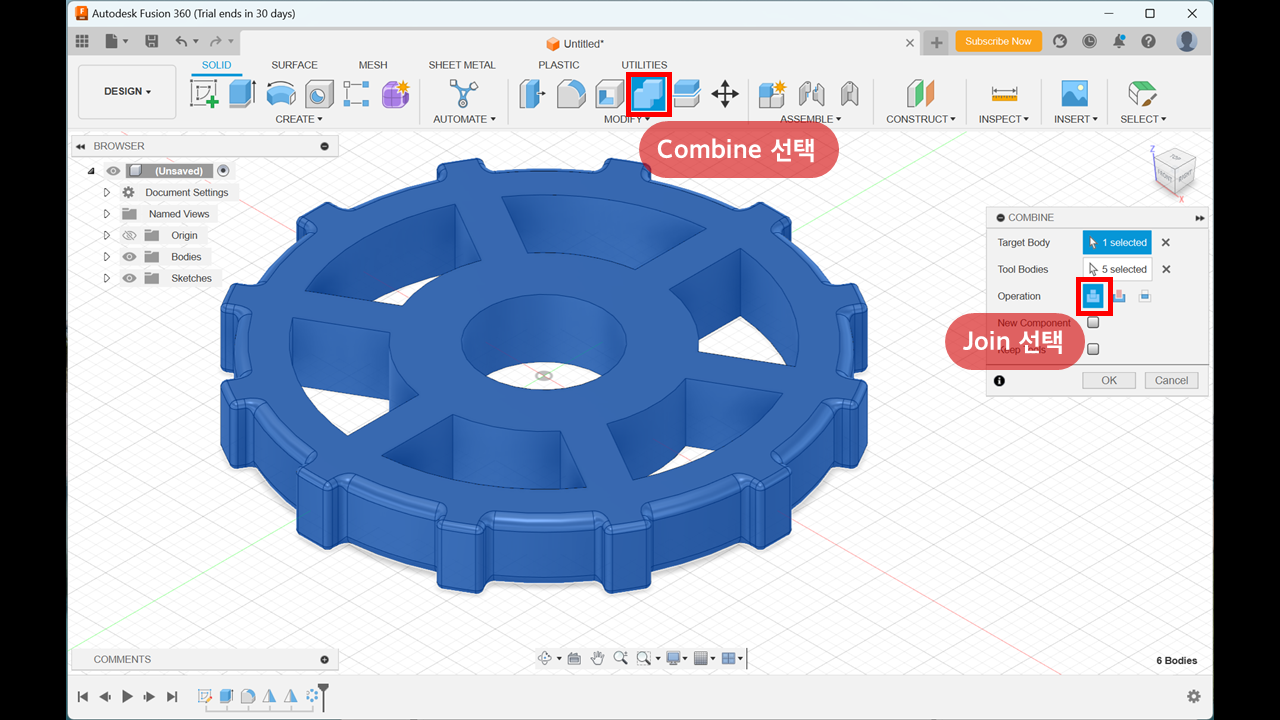Switch to the SHEET METAL tab
Image resolution: width=1280 pixels, height=720 pixels.
462,65
